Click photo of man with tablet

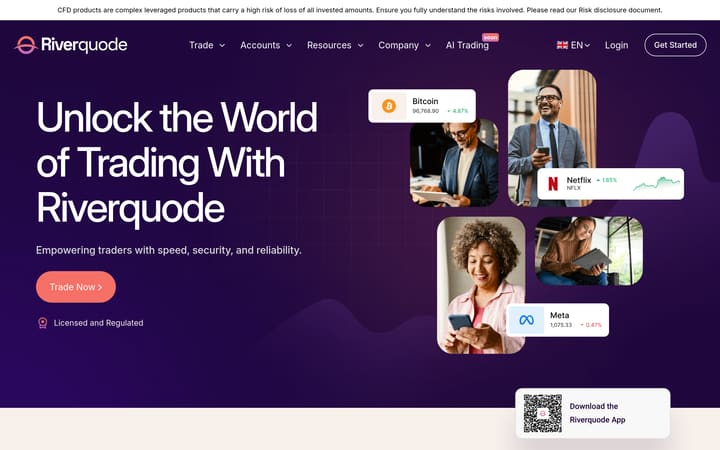pos(454,165)
